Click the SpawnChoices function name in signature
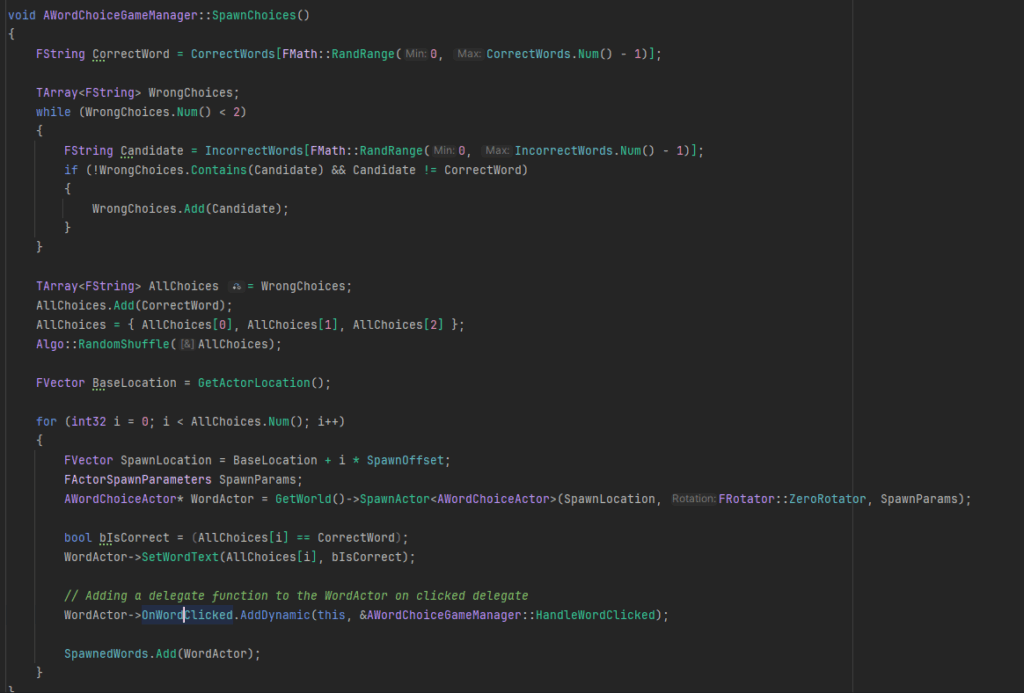The width and height of the screenshot is (1024, 693). (x=253, y=15)
